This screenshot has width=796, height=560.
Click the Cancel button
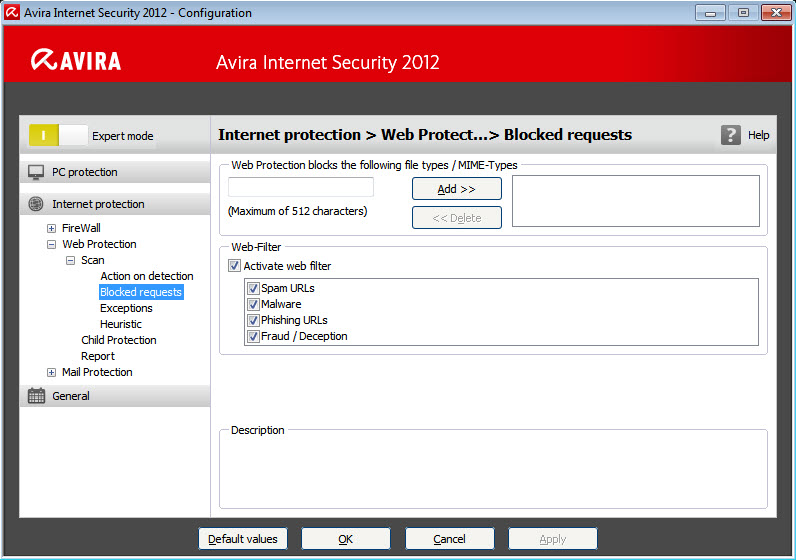click(449, 539)
